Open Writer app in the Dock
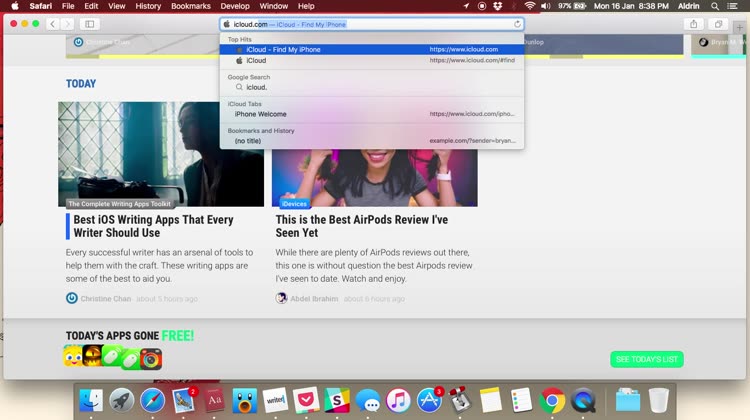Image resolution: width=750 pixels, height=420 pixels. pos(276,400)
